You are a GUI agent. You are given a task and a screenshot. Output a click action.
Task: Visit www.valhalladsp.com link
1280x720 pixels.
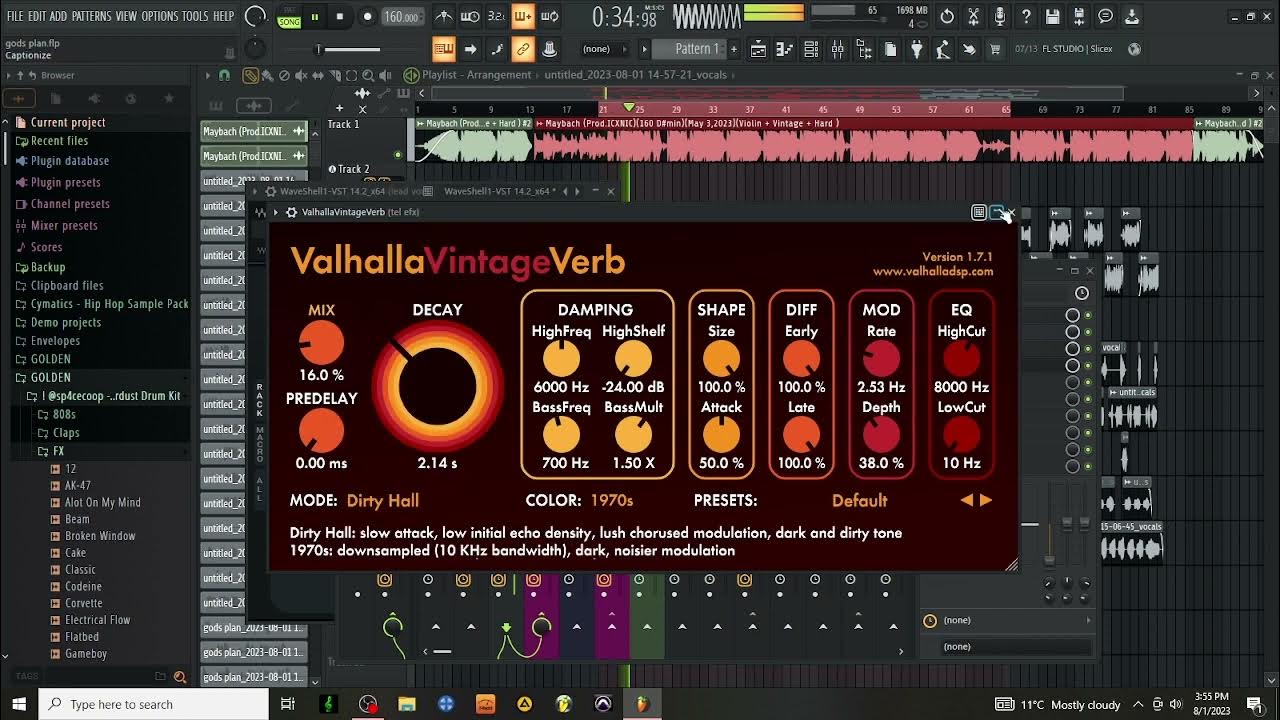933,272
